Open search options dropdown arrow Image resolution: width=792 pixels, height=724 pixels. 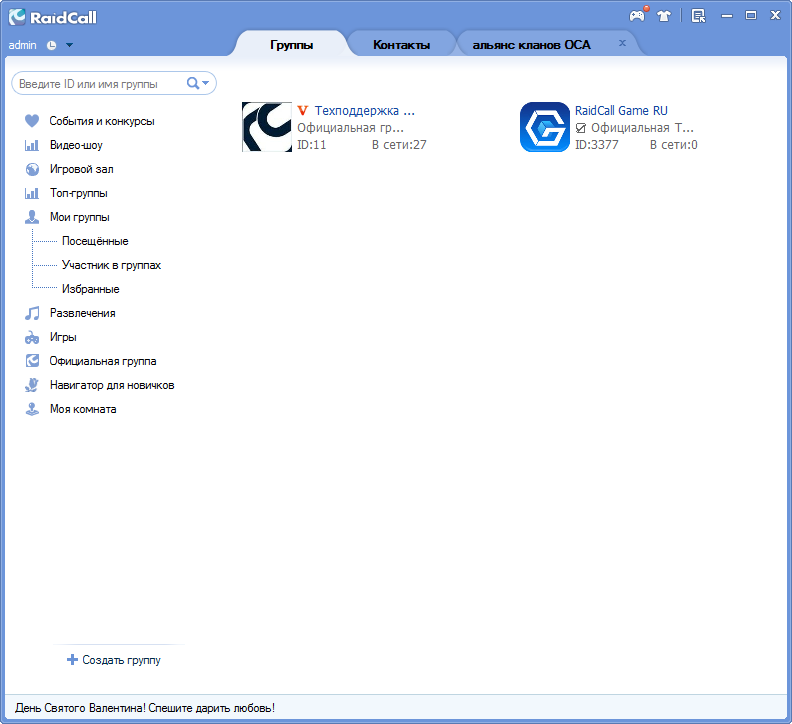(x=206, y=83)
